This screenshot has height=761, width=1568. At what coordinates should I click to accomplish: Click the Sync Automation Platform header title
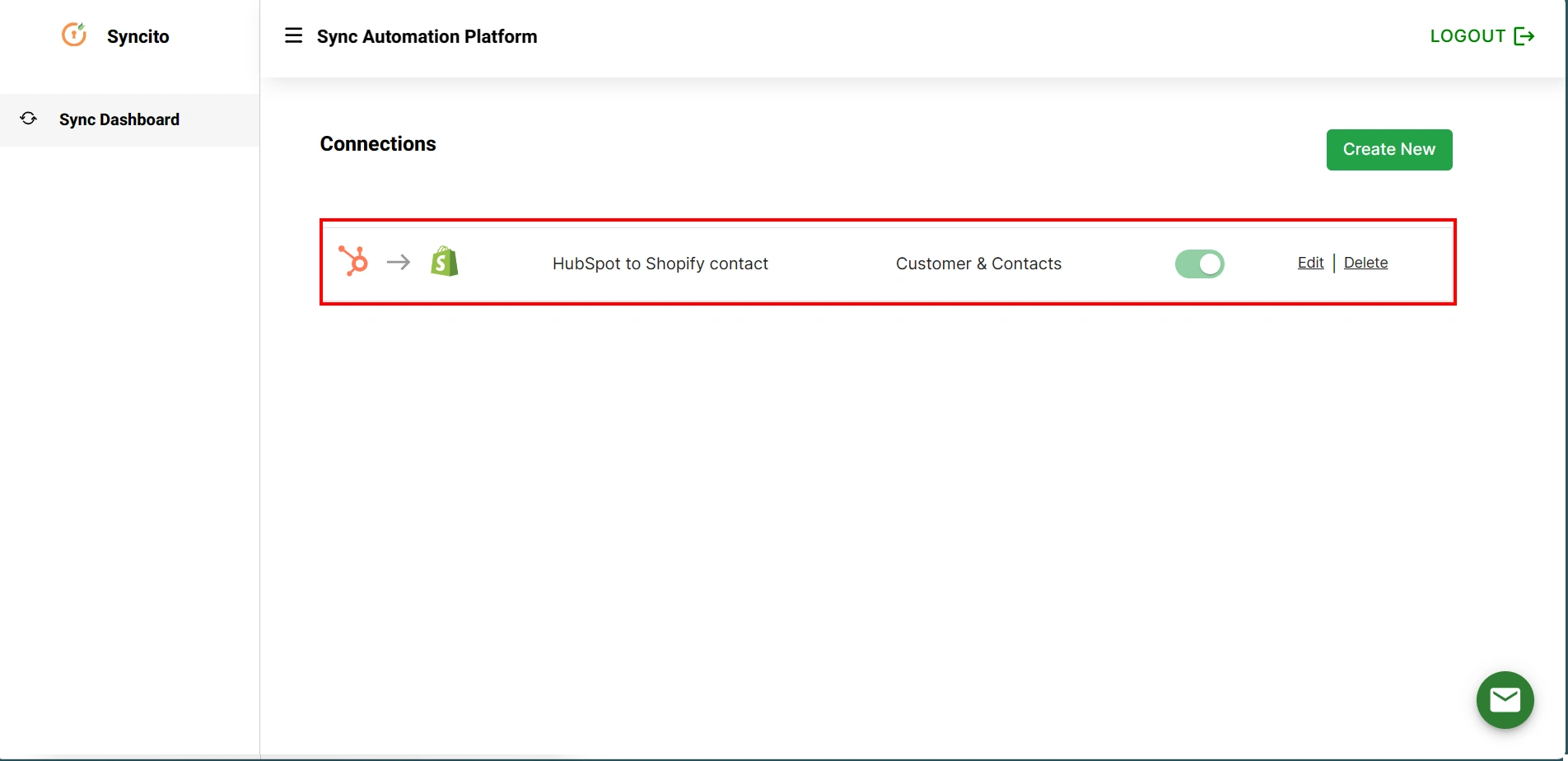pos(427,36)
